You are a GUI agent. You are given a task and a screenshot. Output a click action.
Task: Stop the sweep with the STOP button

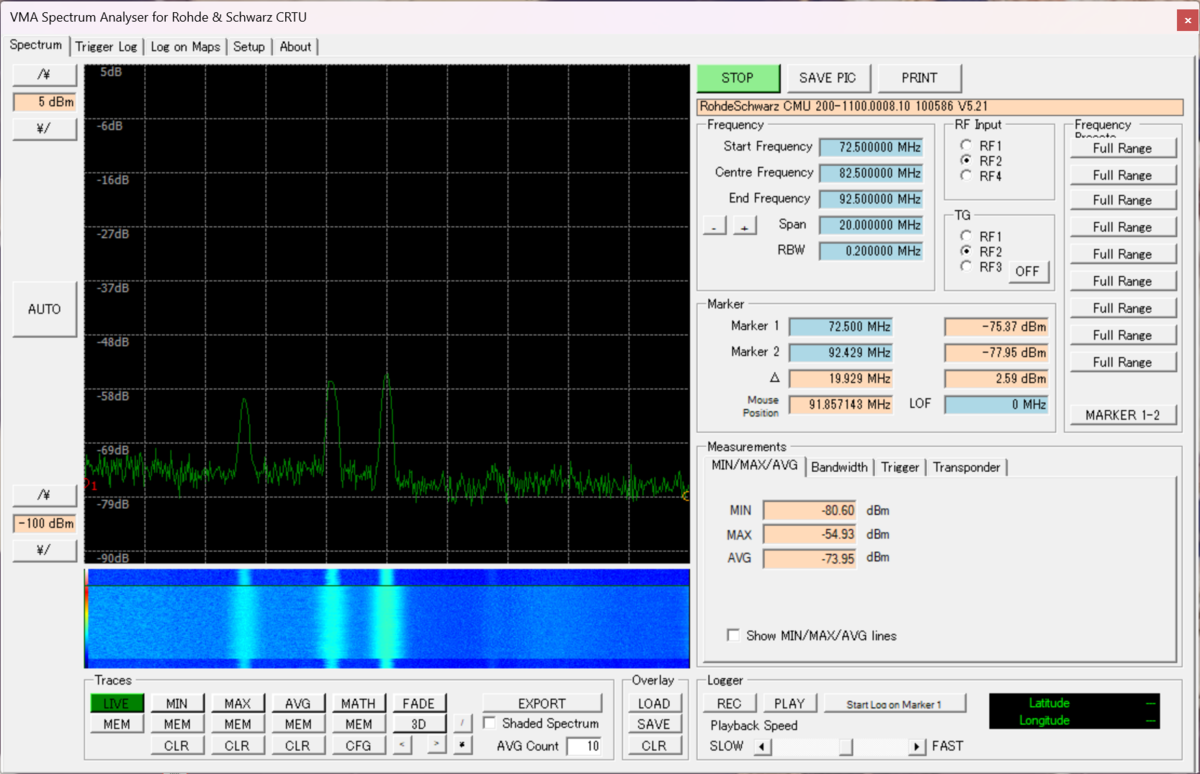[x=738, y=78]
